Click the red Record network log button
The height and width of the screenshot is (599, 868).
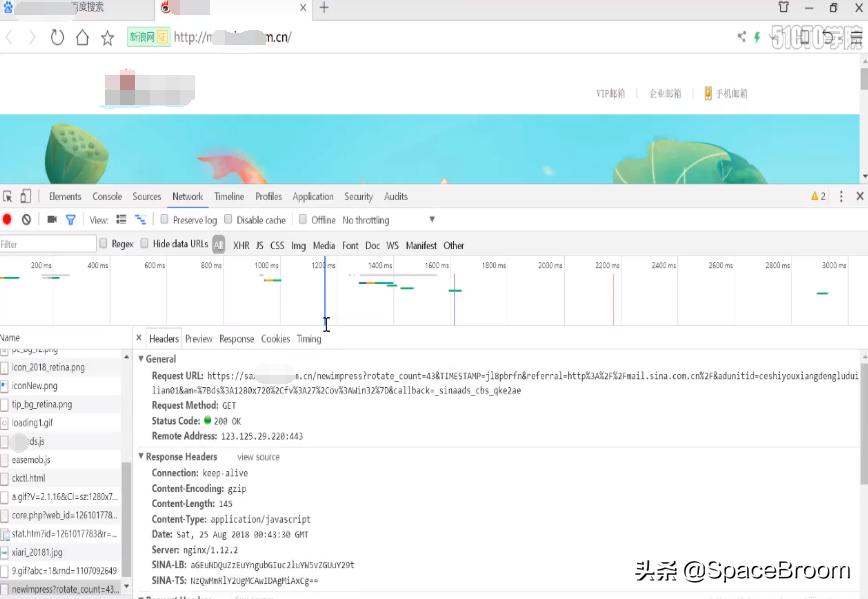(9, 220)
